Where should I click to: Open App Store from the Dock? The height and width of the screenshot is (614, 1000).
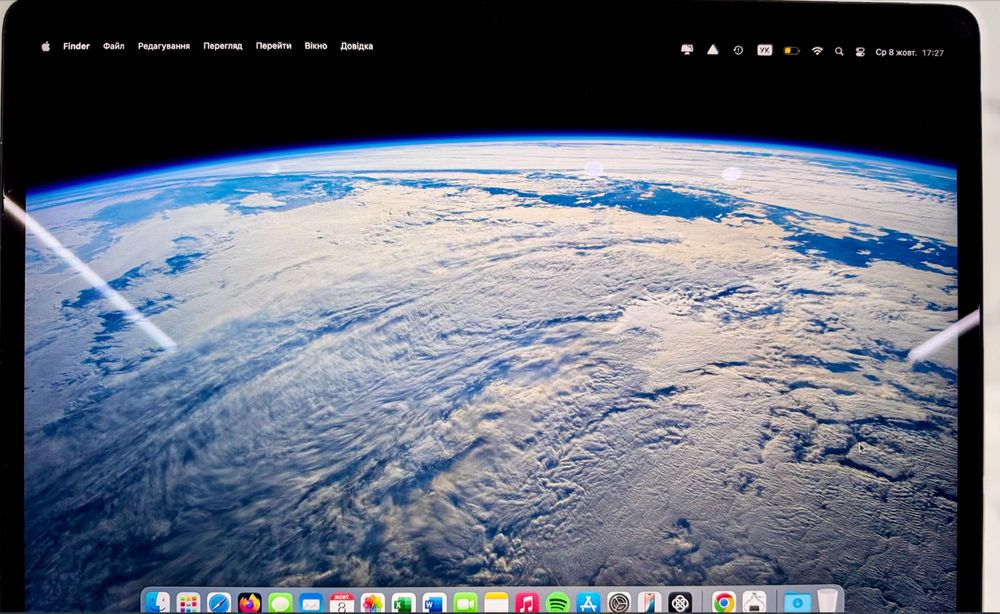click(x=588, y=603)
